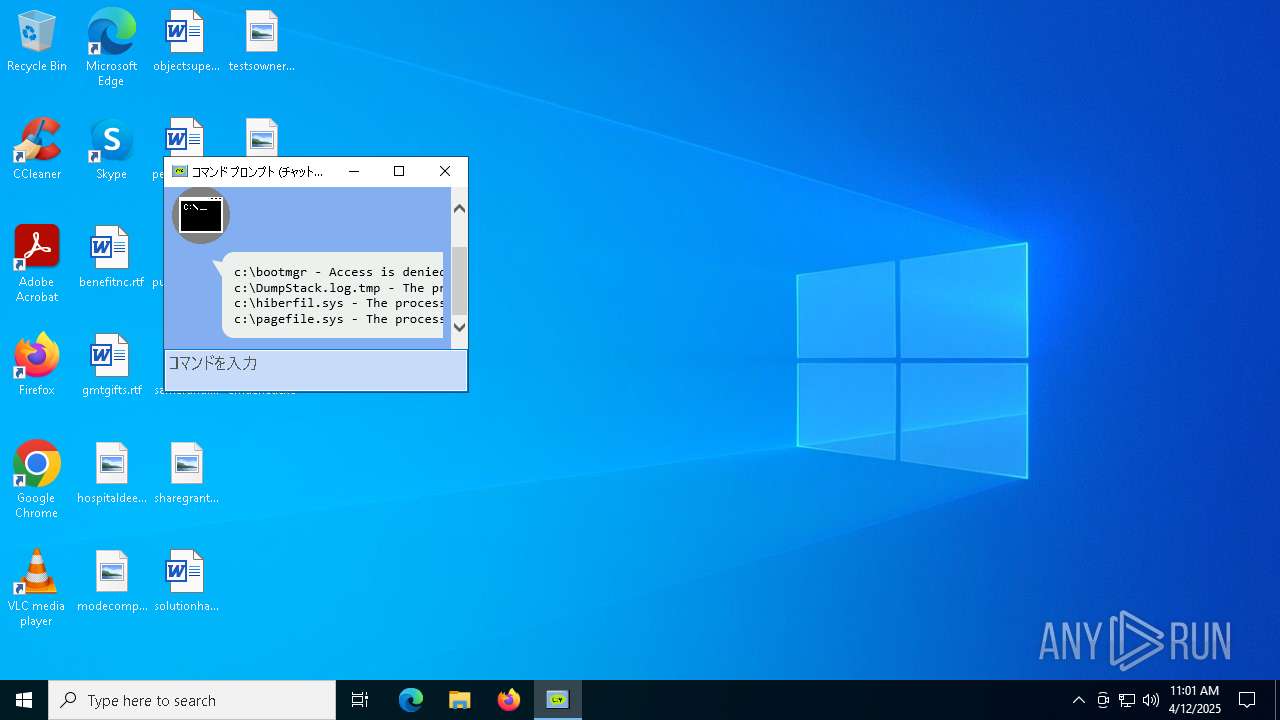Click the 'c:\bootmgr - Access is denied' line

point(339,272)
